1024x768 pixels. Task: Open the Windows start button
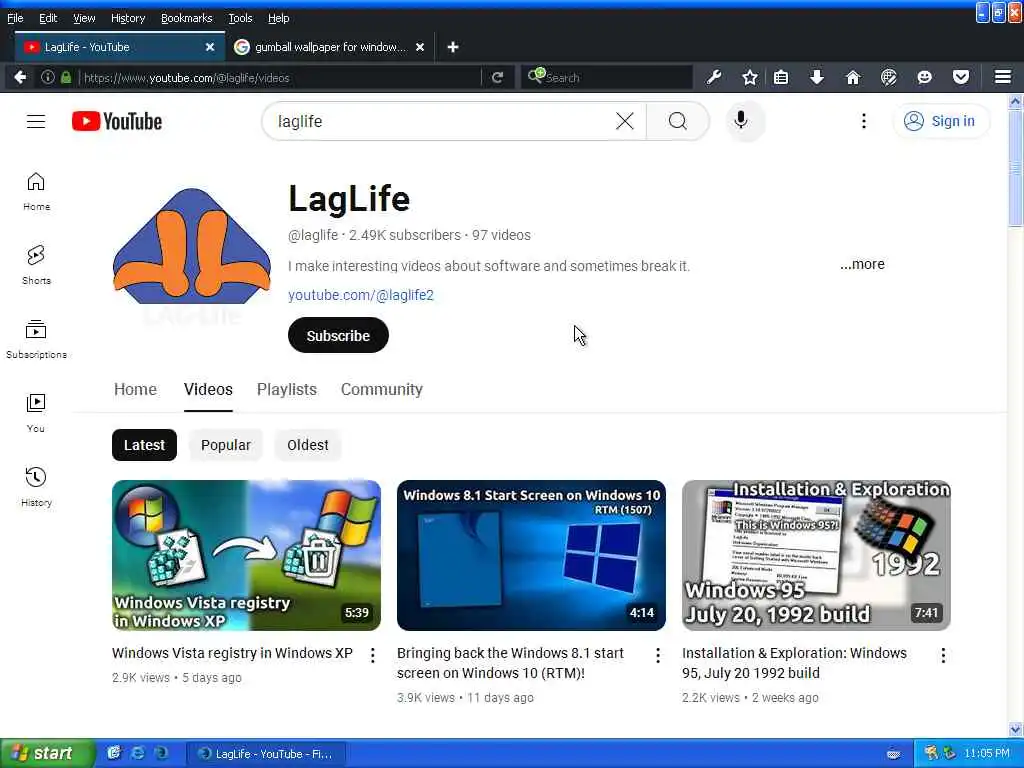[48, 754]
